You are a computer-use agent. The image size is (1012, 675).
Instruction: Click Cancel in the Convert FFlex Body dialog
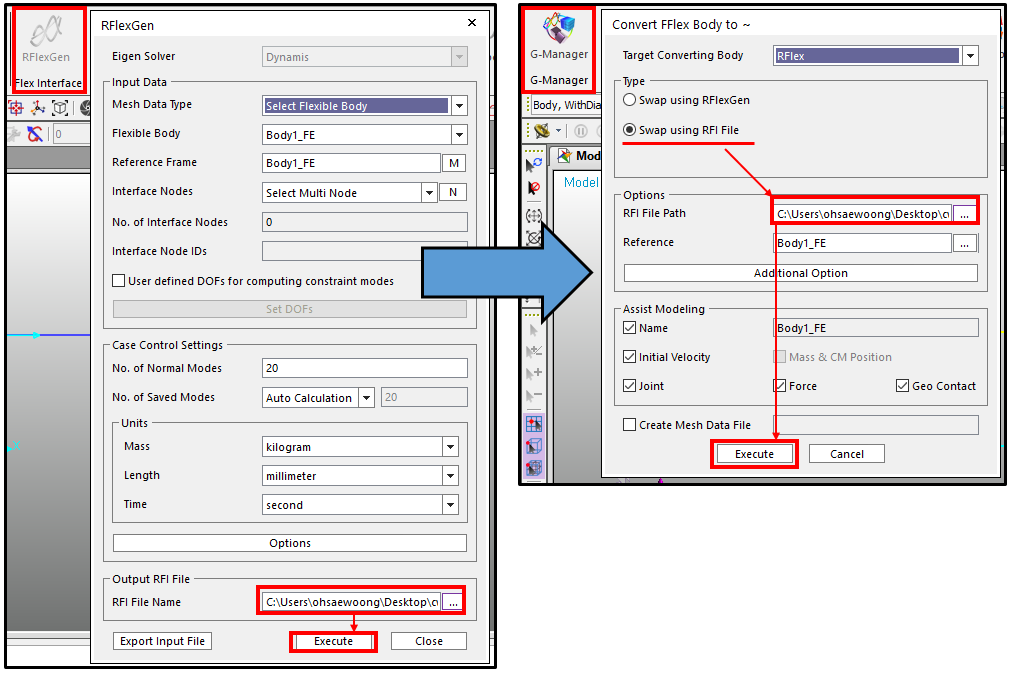(x=846, y=453)
